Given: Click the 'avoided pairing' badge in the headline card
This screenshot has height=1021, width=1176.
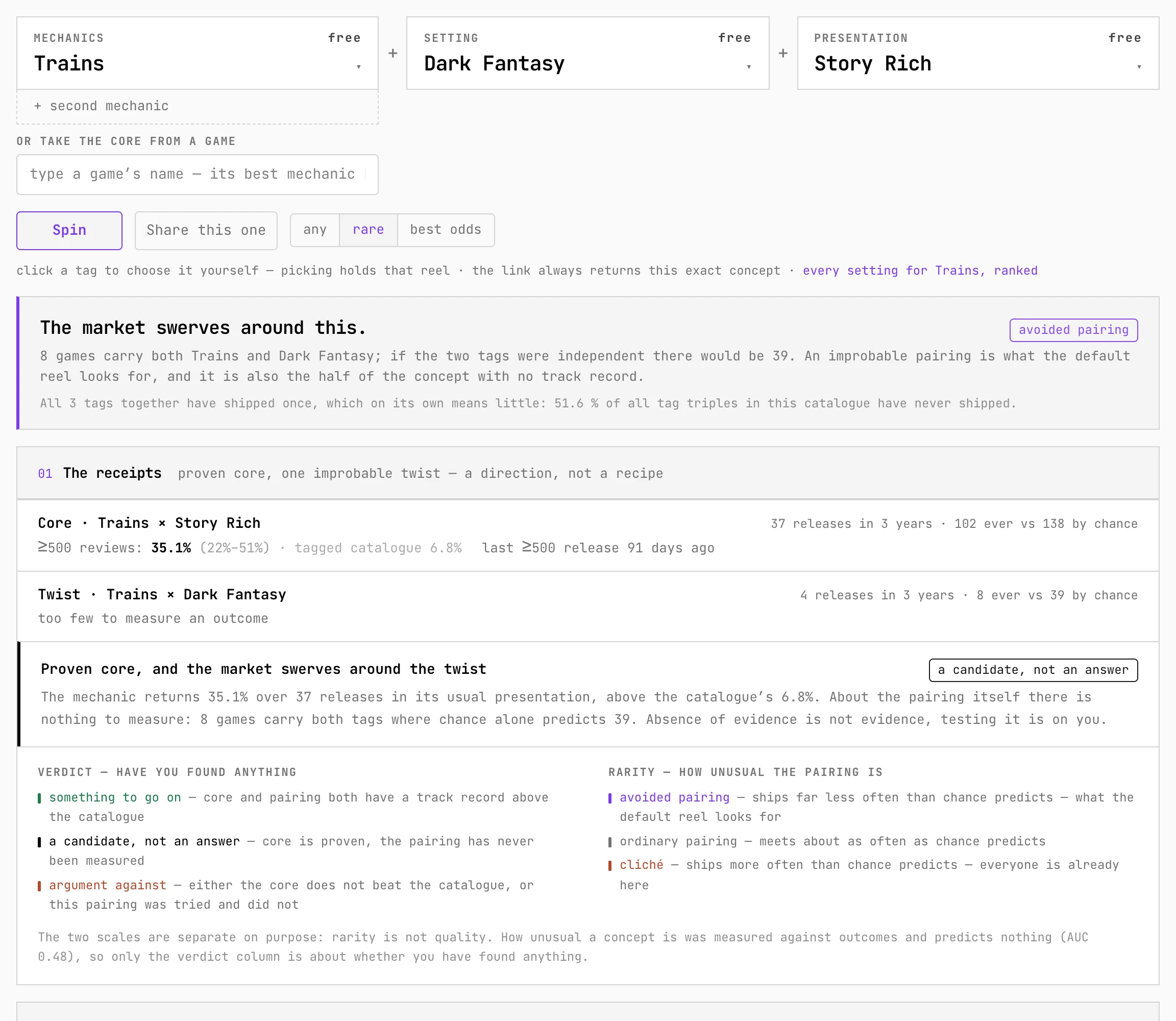Looking at the screenshot, I should [1073, 330].
